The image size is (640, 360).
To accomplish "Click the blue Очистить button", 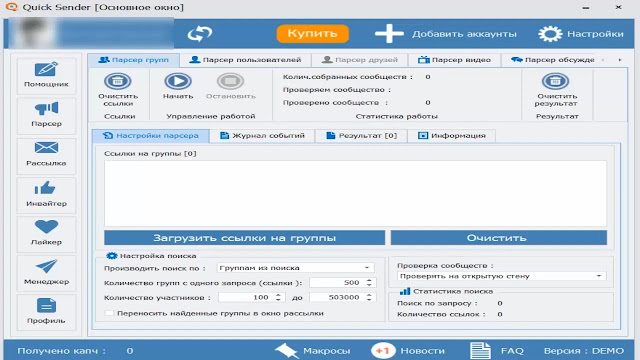I will 499,238.
